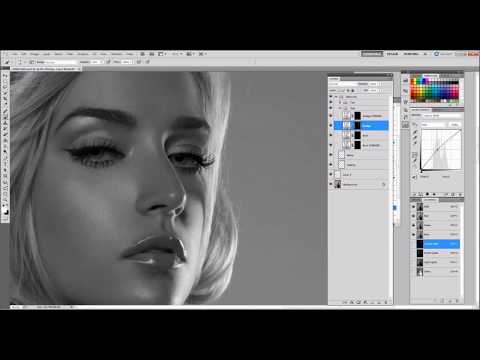Open the CS Live menu

coord(443,54)
